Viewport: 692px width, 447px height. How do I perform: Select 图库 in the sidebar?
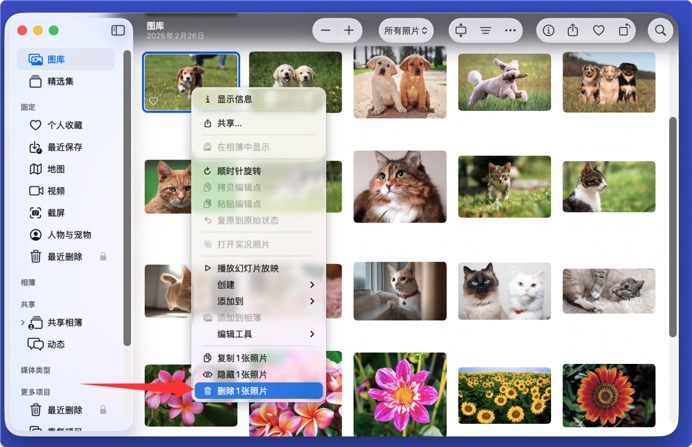66,59
